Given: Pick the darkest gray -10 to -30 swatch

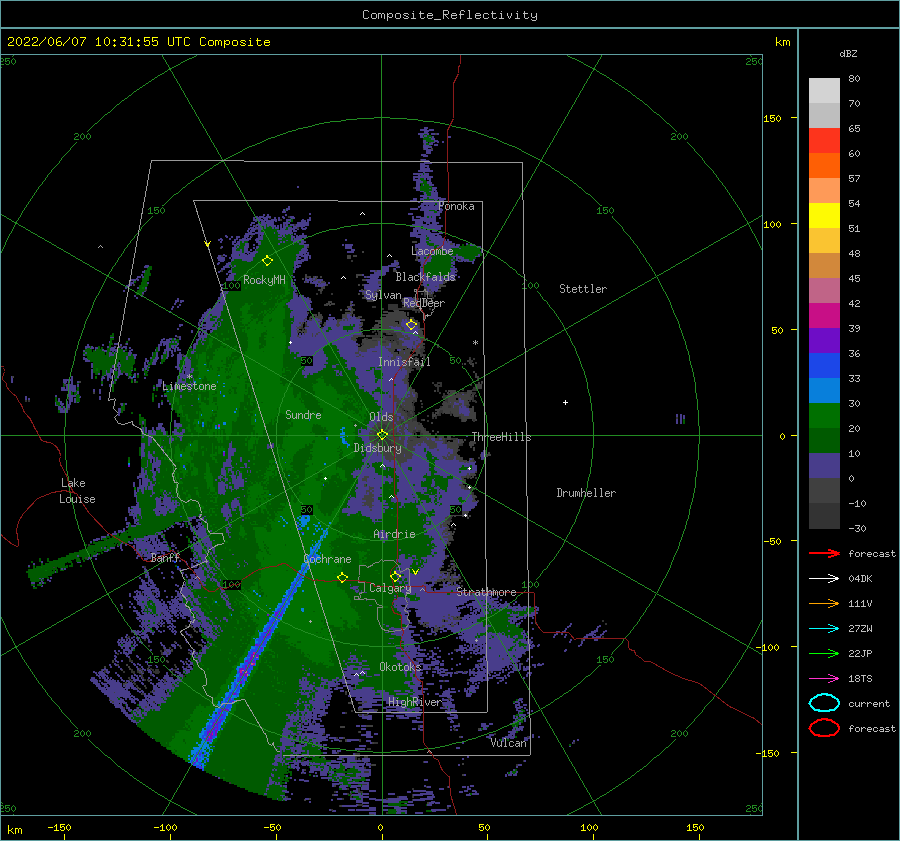Looking at the screenshot, I should coord(824,516).
